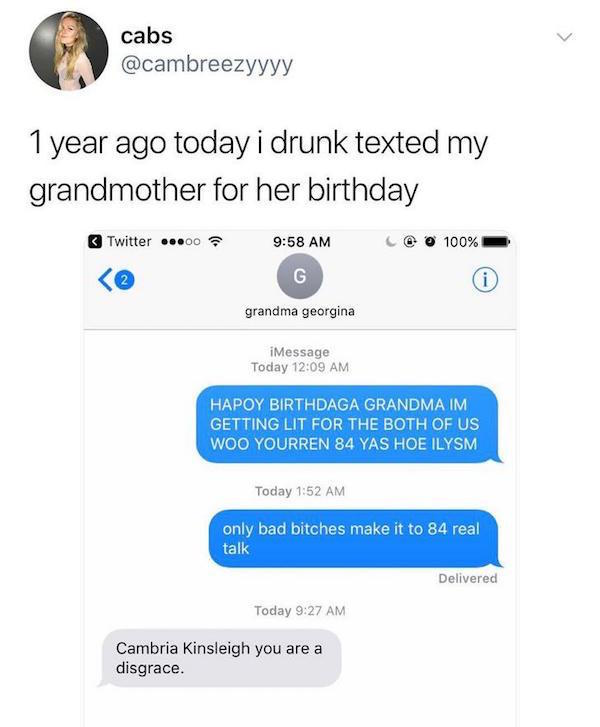Tap the G contact avatar circle
Image resolution: width=600 pixels, height=727 pixels.
click(300, 276)
